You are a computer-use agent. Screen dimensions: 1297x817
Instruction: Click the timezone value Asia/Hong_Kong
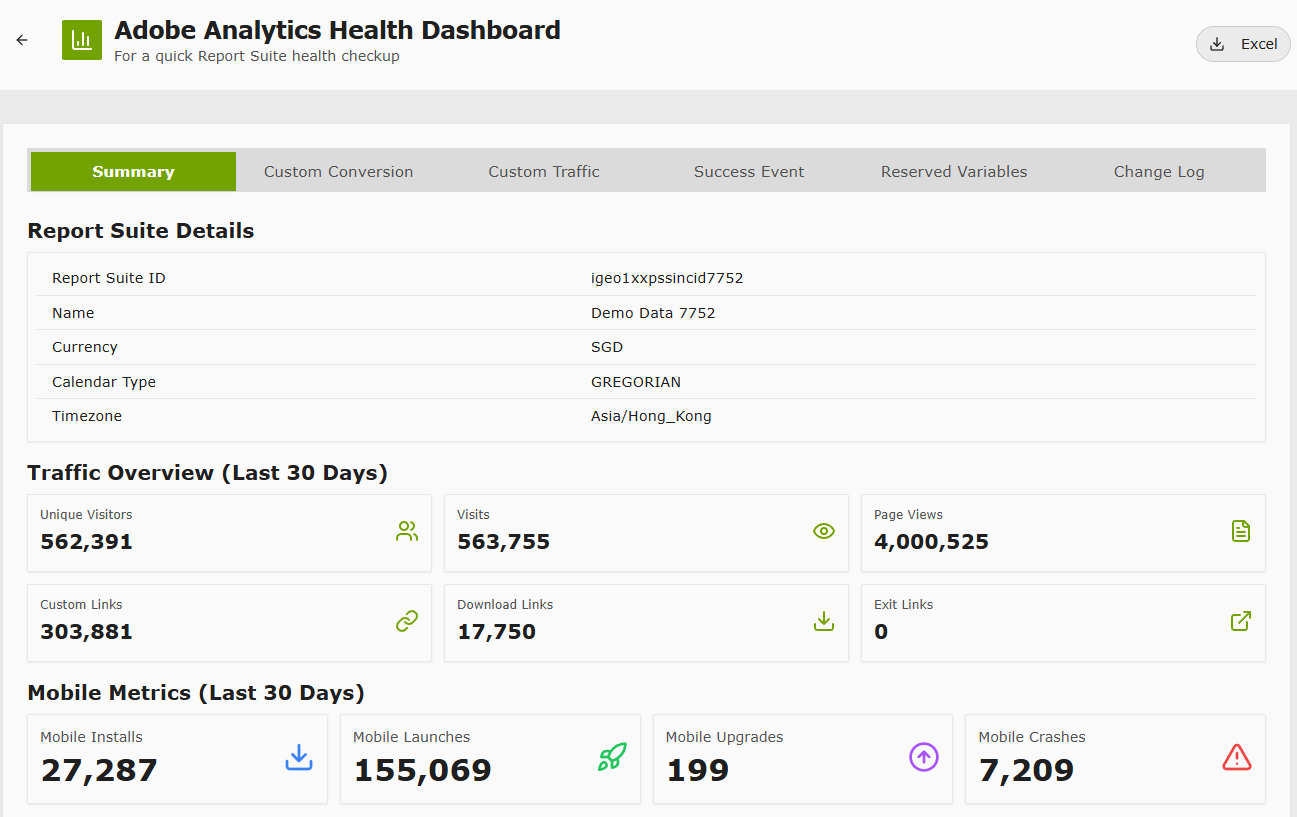[x=651, y=416]
